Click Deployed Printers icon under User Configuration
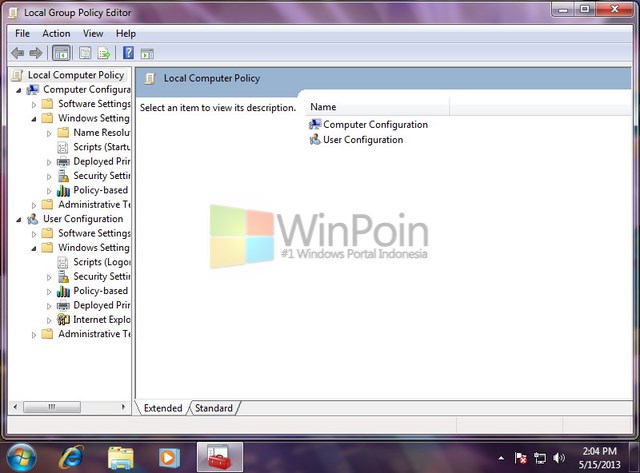Image resolution: width=640 pixels, height=473 pixels. (x=63, y=306)
